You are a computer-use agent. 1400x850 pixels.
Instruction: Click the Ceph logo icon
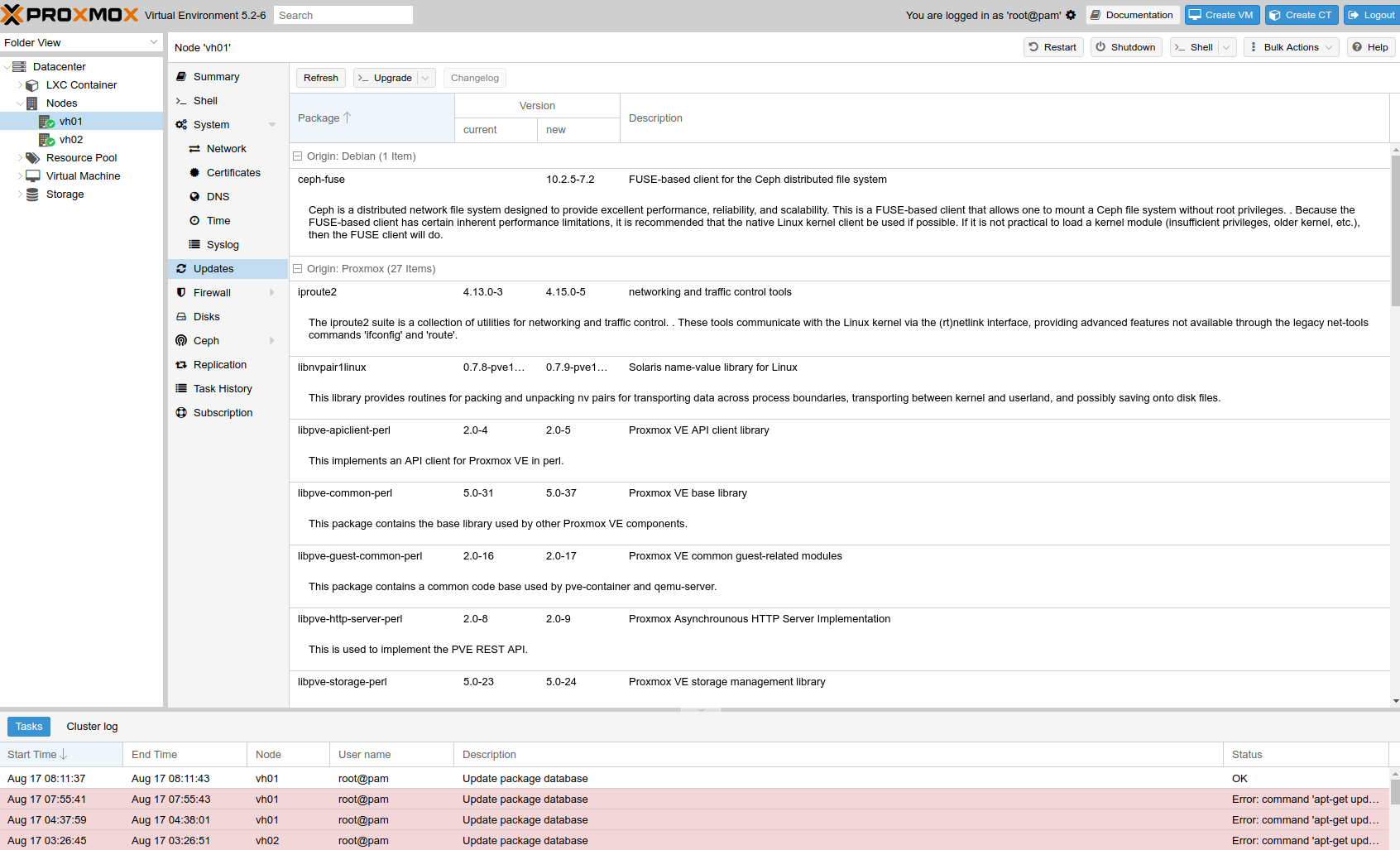tap(181, 340)
